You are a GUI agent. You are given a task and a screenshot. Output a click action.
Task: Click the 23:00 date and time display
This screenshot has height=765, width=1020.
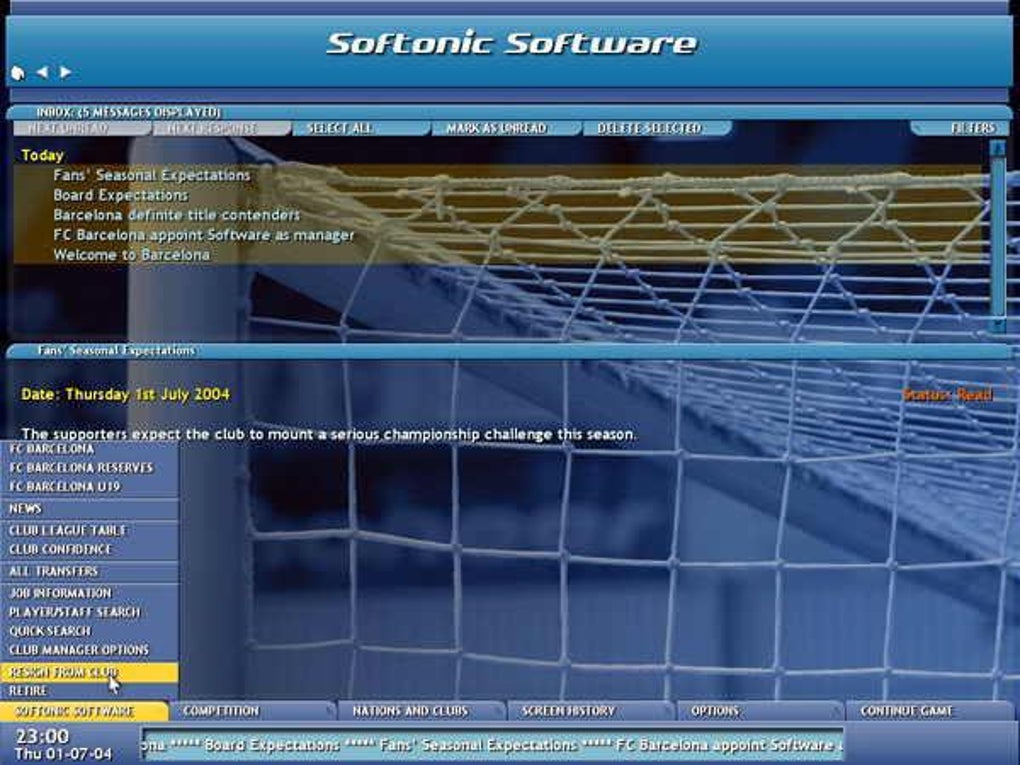click(x=64, y=744)
